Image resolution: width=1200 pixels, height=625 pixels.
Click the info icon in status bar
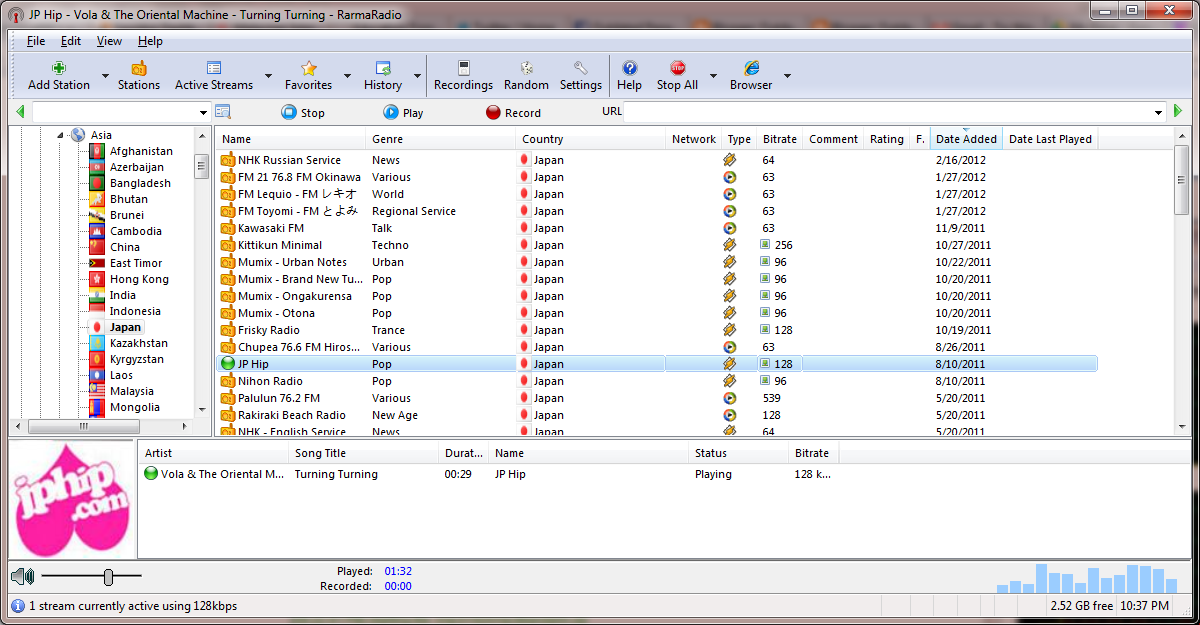tap(18, 606)
